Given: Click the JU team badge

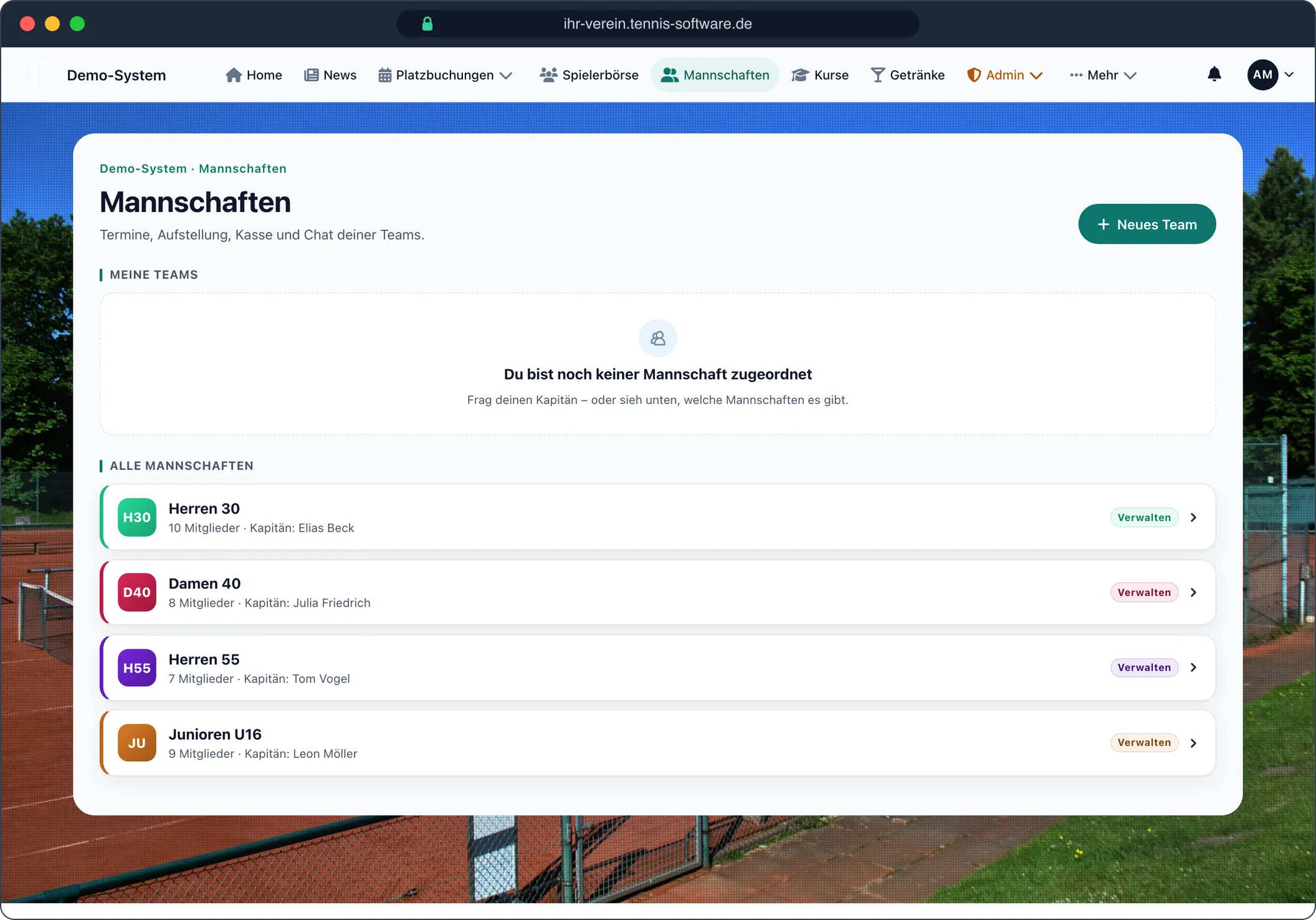Looking at the screenshot, I should pyautogui.click(x=136, y=743).
